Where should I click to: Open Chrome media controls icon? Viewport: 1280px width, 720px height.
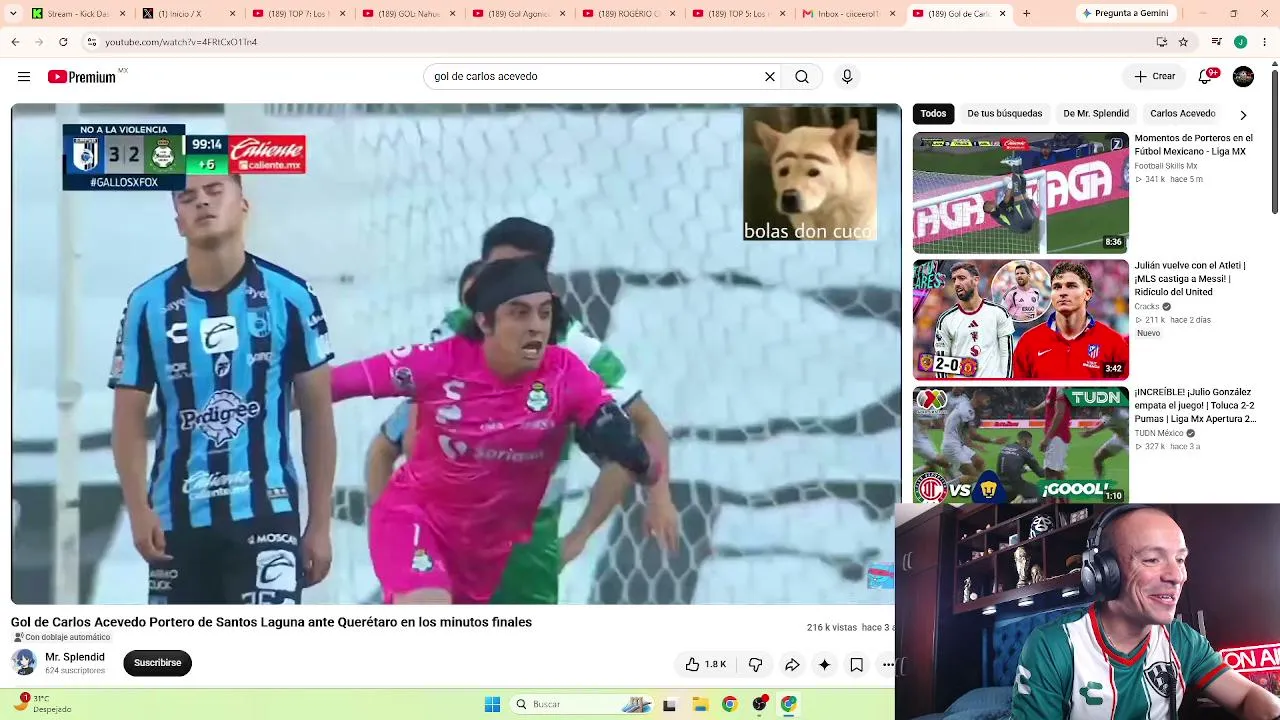coord(1216,42)
